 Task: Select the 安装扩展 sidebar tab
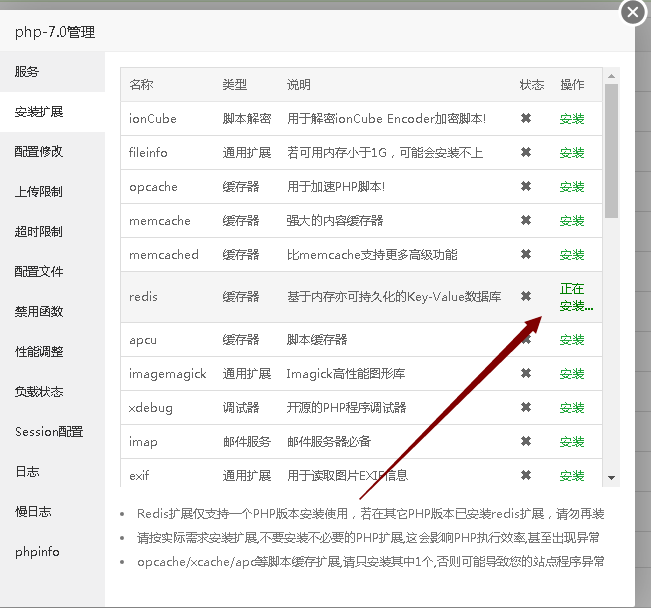(52, 112)
